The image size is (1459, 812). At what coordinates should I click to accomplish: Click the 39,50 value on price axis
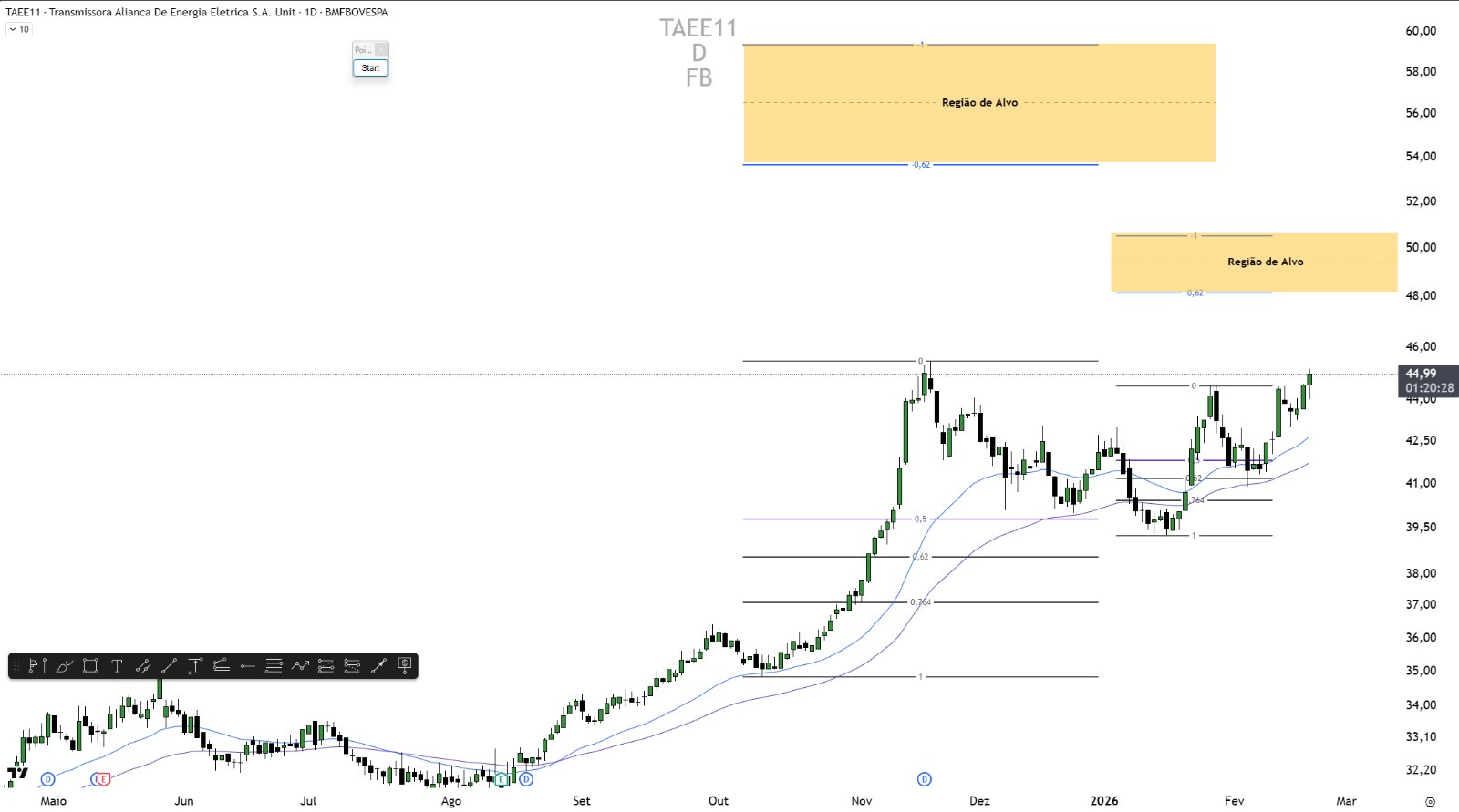tap(1421, 527)
